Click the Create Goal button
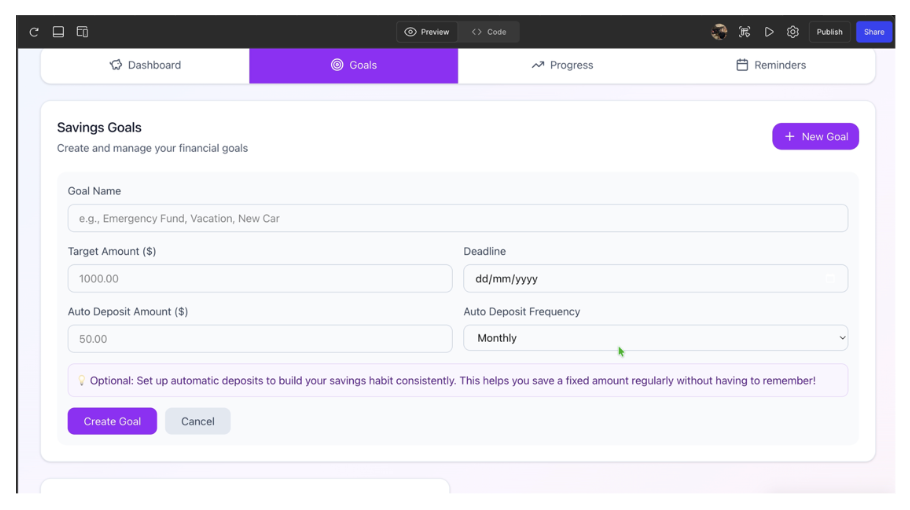This screenshot has width=910, height=510. pos(112,421)
